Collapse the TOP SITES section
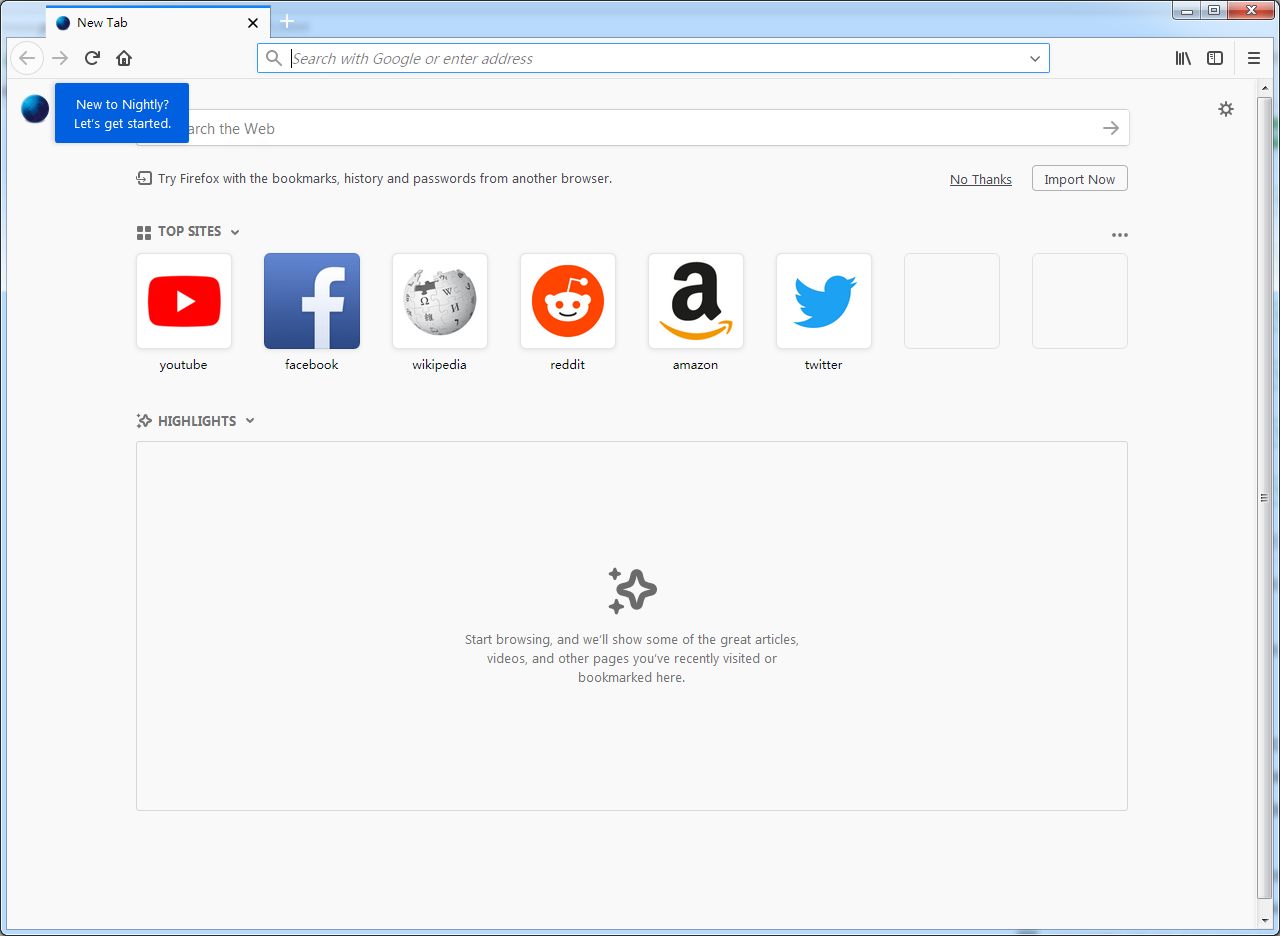1280x936 pixels. click(235, 232)
